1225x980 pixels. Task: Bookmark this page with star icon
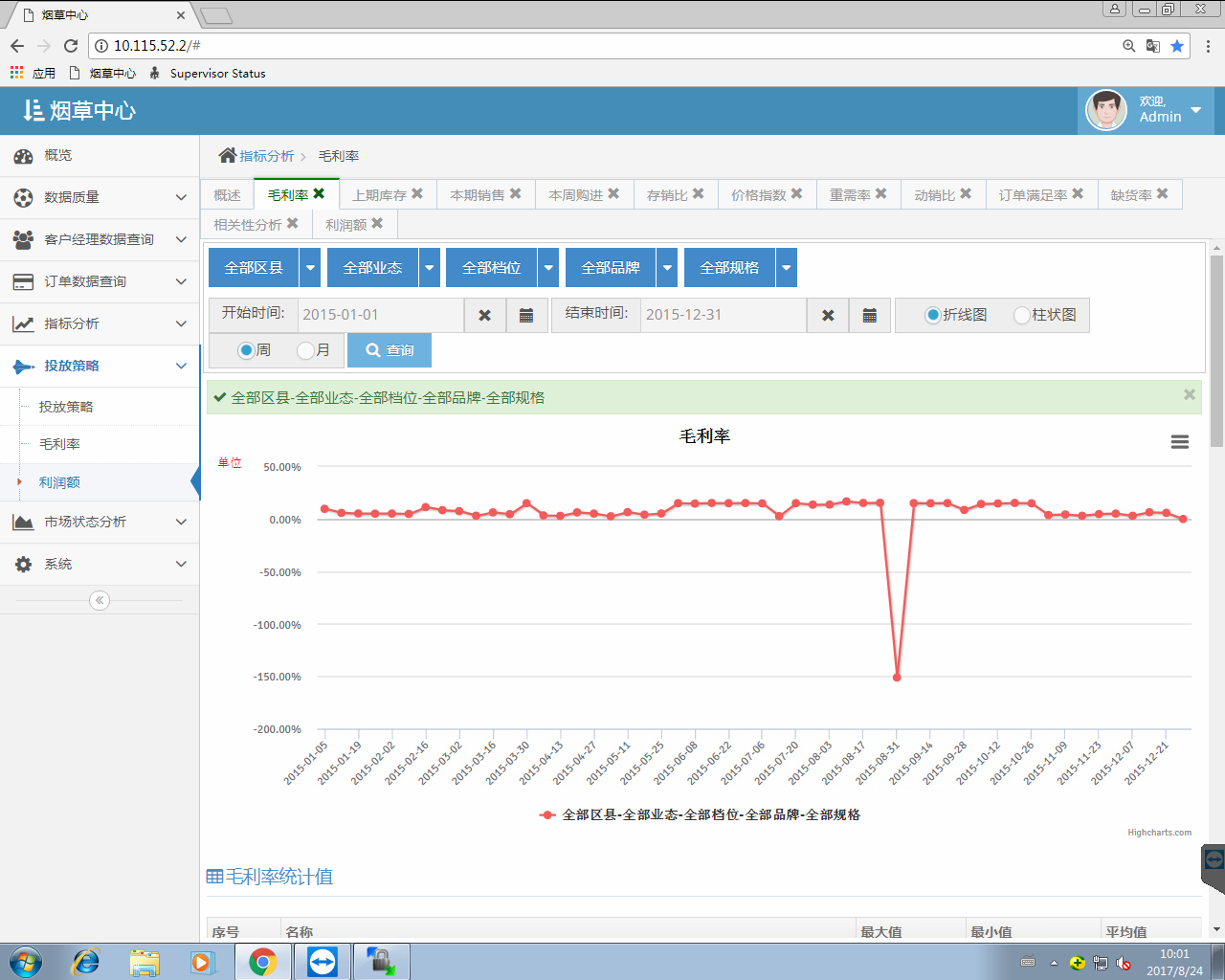pos(1177,46)
